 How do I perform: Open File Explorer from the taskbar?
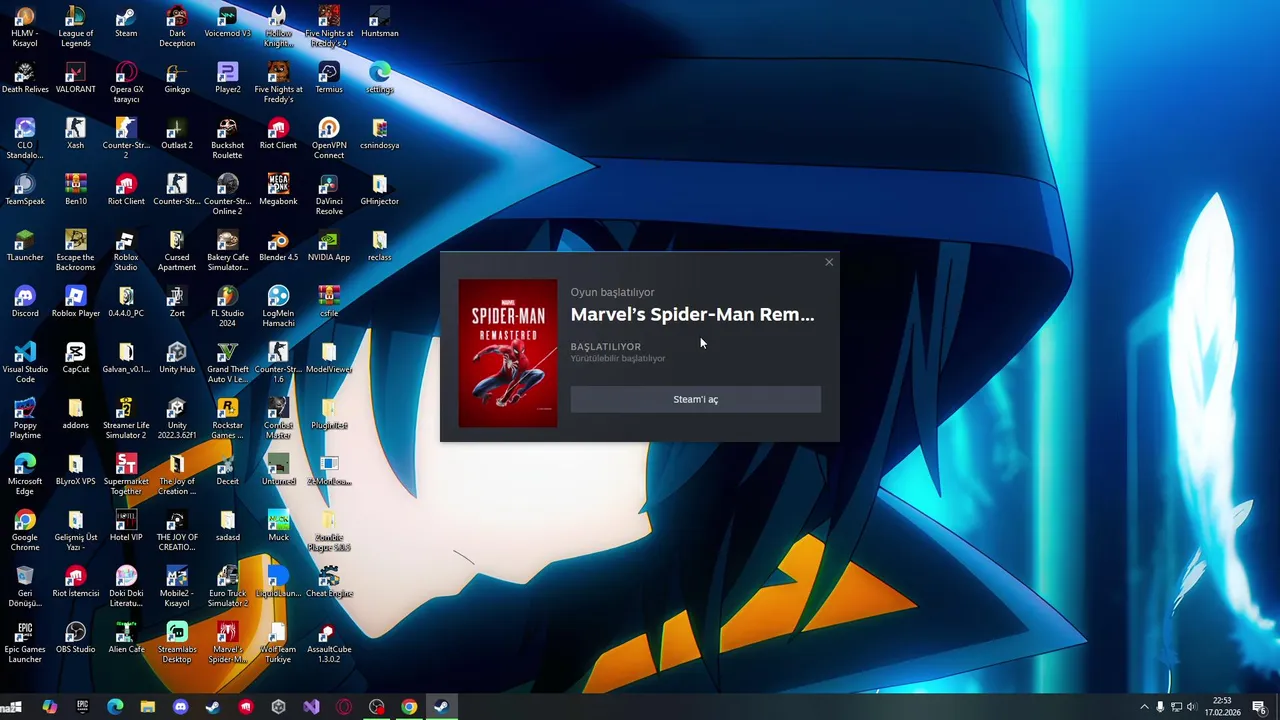[x=148, y=707]
